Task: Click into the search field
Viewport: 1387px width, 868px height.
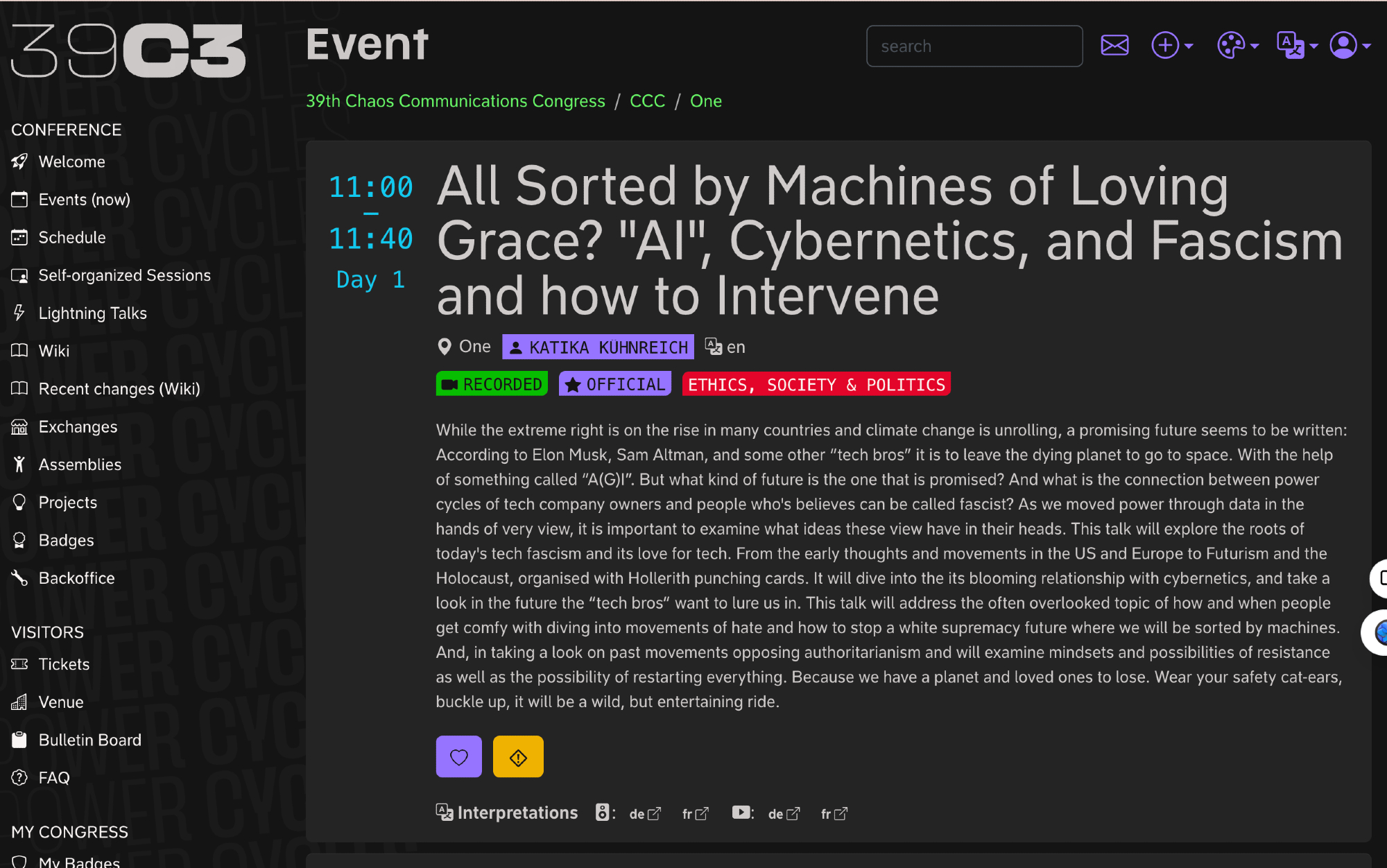Action: [x=974, y=46]
